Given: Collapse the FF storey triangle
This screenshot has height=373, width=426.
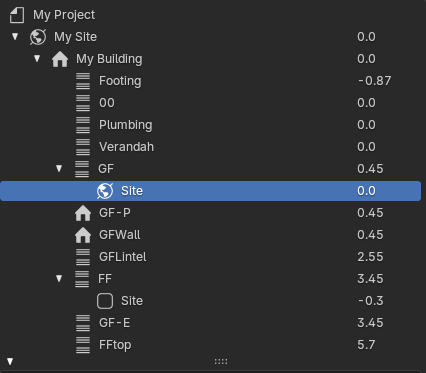Looking at the screenshot, I should tap(59, 278).
